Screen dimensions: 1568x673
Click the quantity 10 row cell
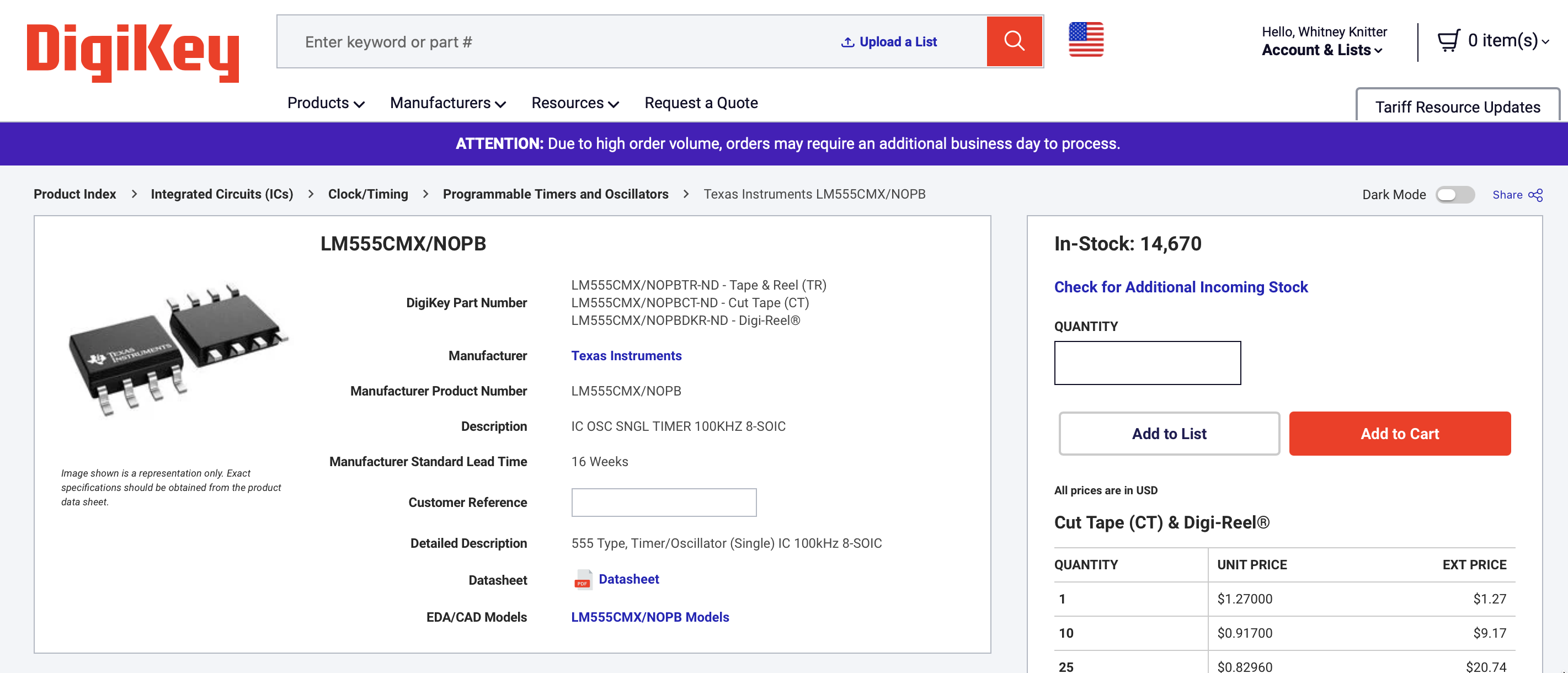click(x=1066, y=633)
